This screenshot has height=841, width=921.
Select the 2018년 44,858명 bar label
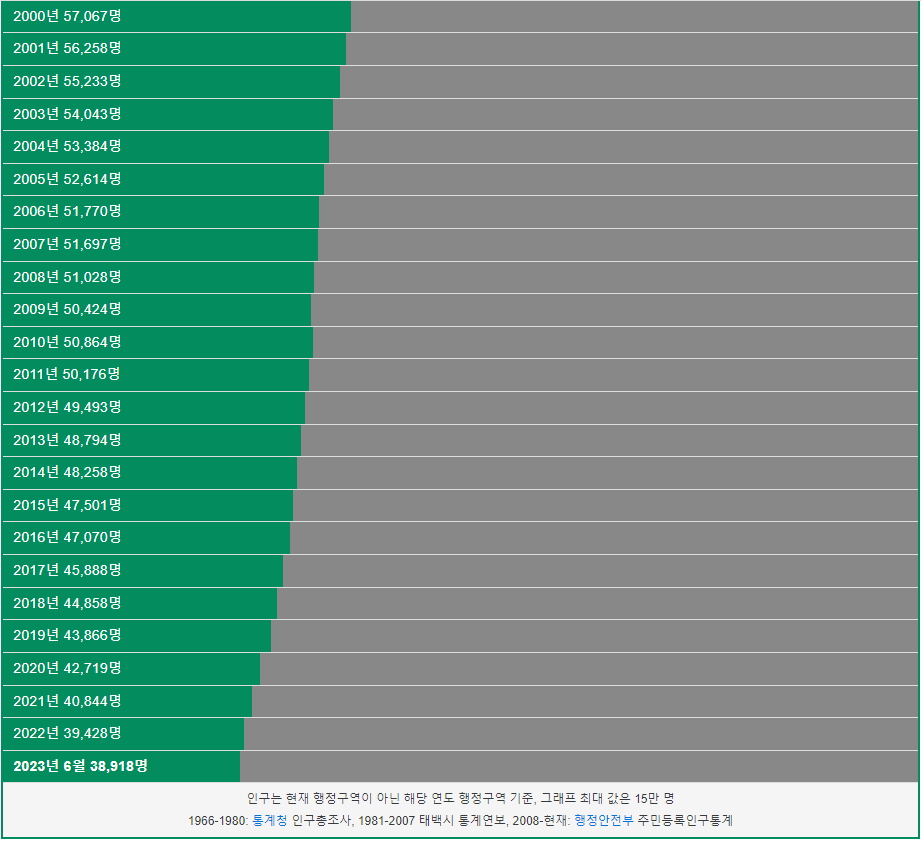point(67,603)
